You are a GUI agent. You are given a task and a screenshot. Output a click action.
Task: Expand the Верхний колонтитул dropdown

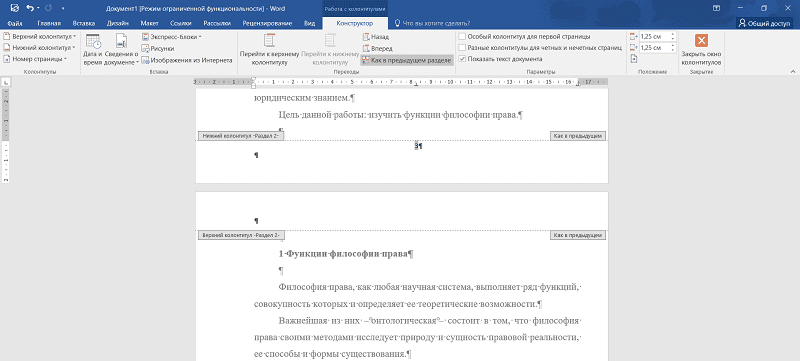pyautogui.click(x=39, y=37)
